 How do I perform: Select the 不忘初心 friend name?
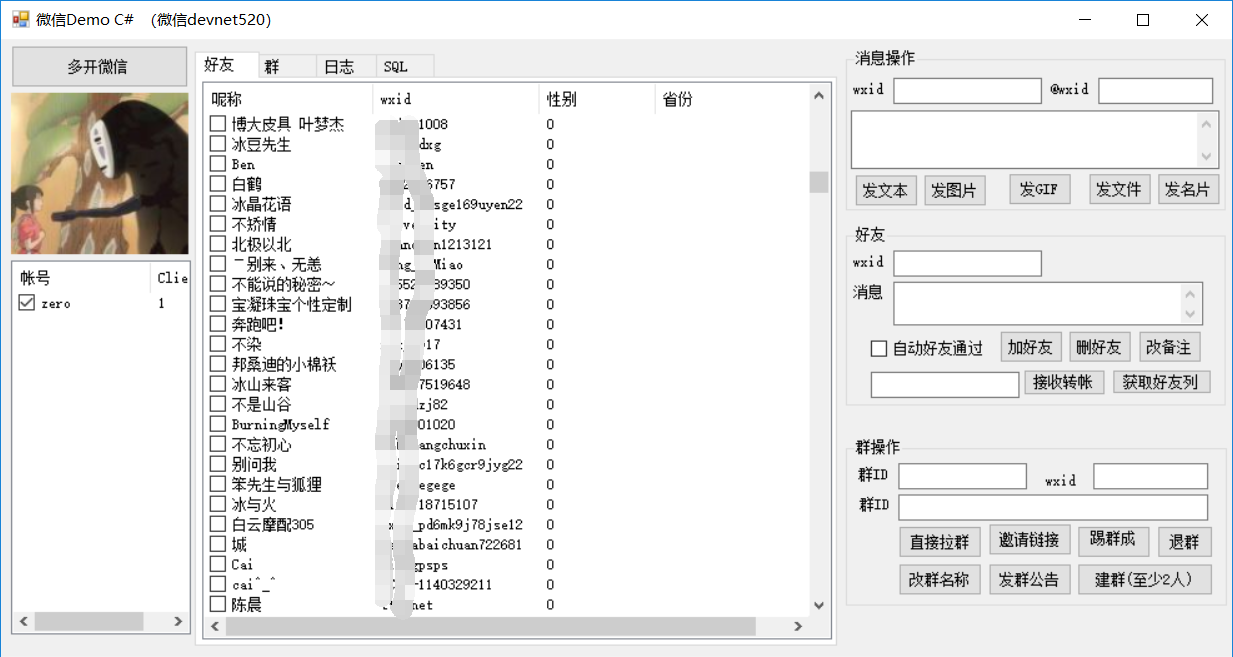click(x=262, y=444)
